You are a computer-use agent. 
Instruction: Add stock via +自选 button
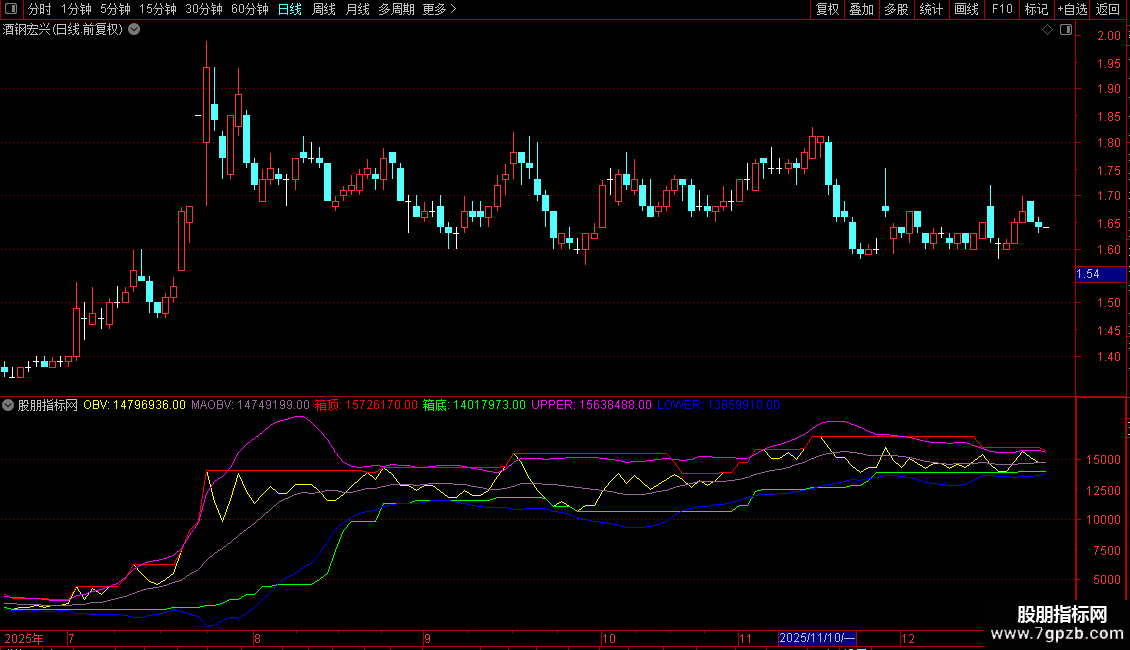pyautogui.click(x=1072, y=9)
